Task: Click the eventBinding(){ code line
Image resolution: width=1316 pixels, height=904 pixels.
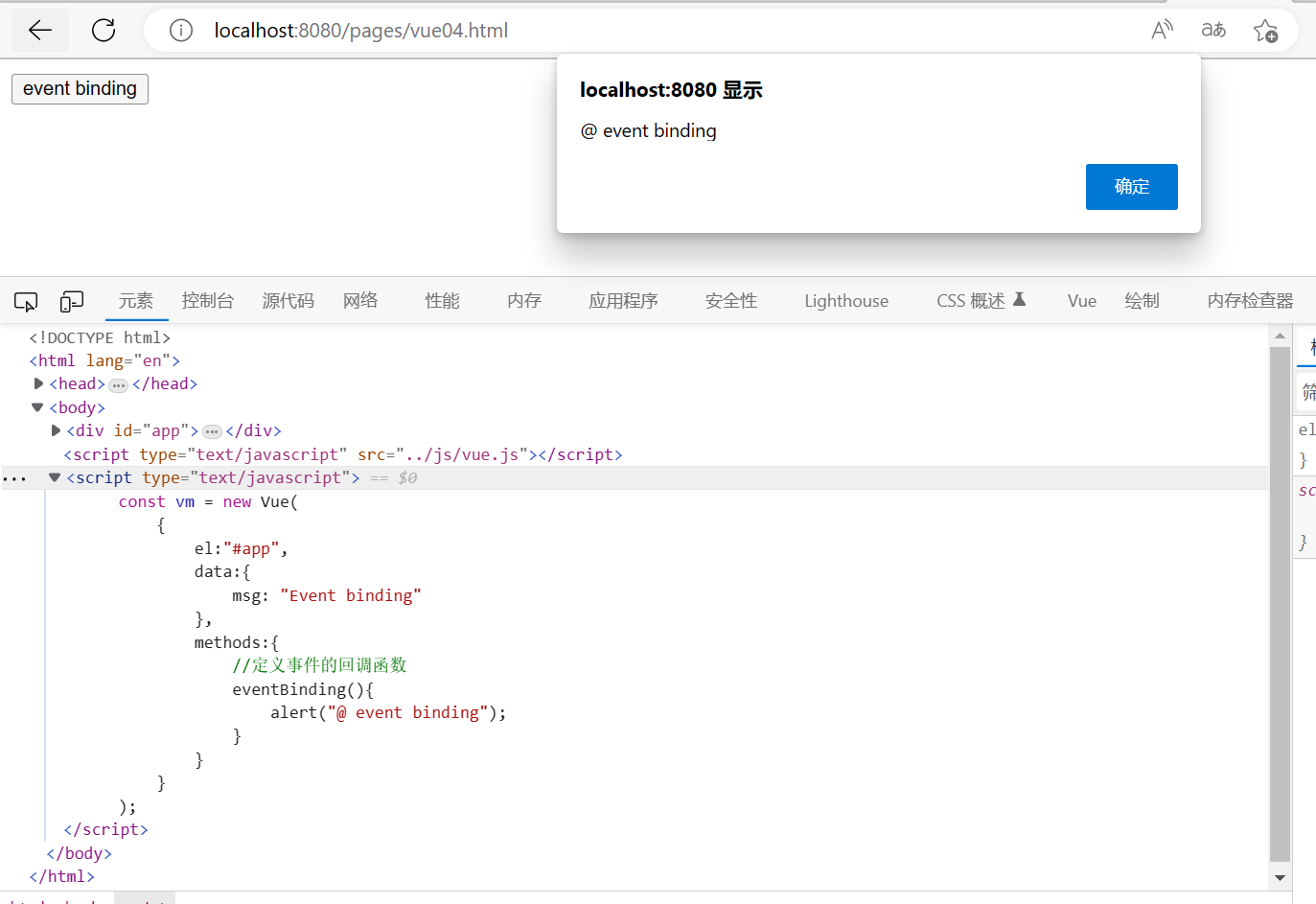Action: click(x=303, y=689)
